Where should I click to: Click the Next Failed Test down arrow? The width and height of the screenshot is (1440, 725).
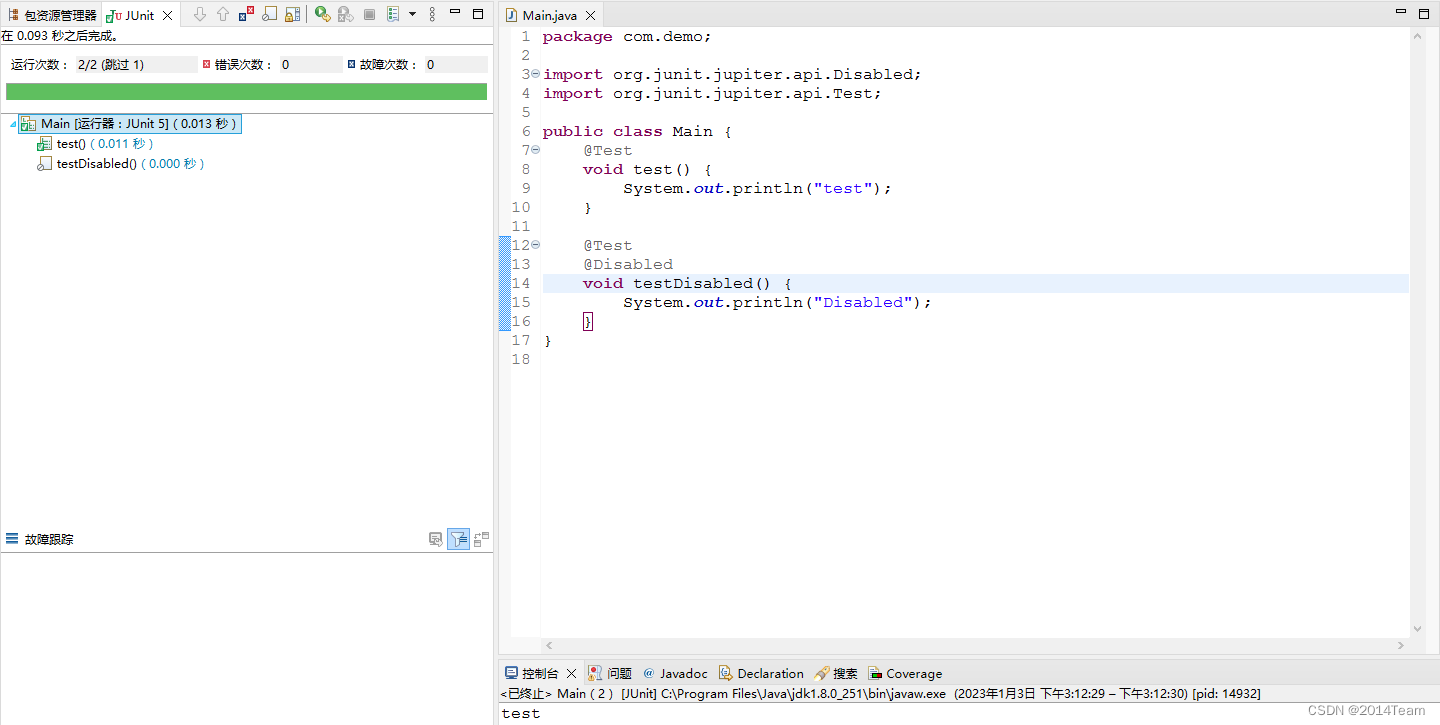[x=199, y=14]
